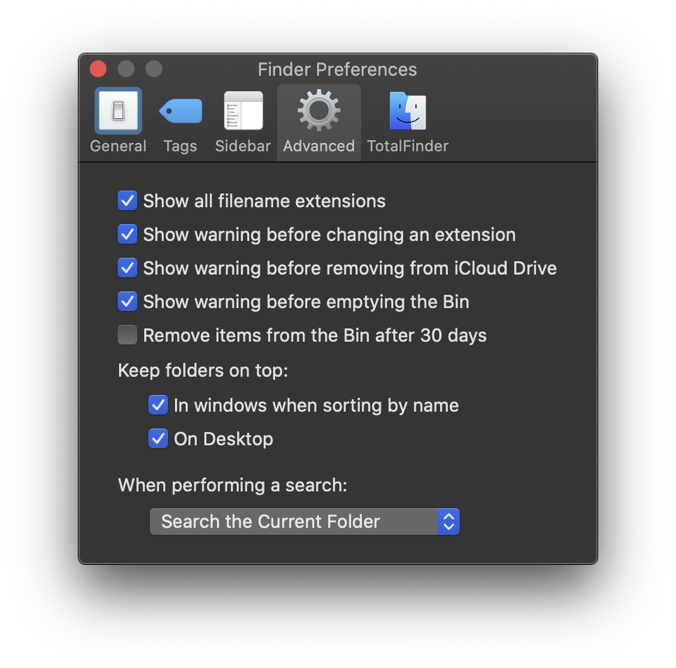The image size is (676, 668).
Task: Click the greyed-out minimize window button
Action: tap(126, 69)
